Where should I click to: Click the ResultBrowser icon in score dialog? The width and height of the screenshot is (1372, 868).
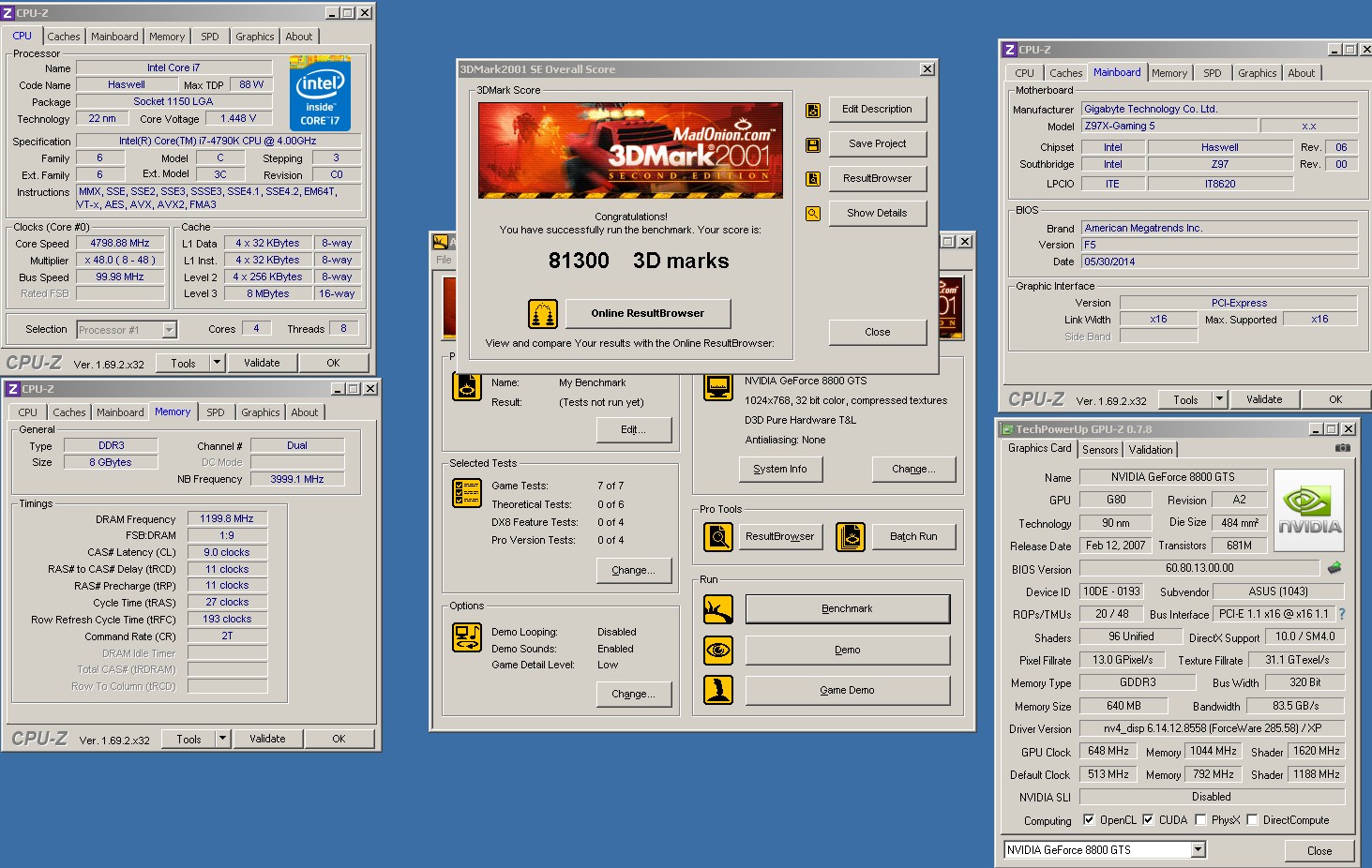tap(813, 178)
